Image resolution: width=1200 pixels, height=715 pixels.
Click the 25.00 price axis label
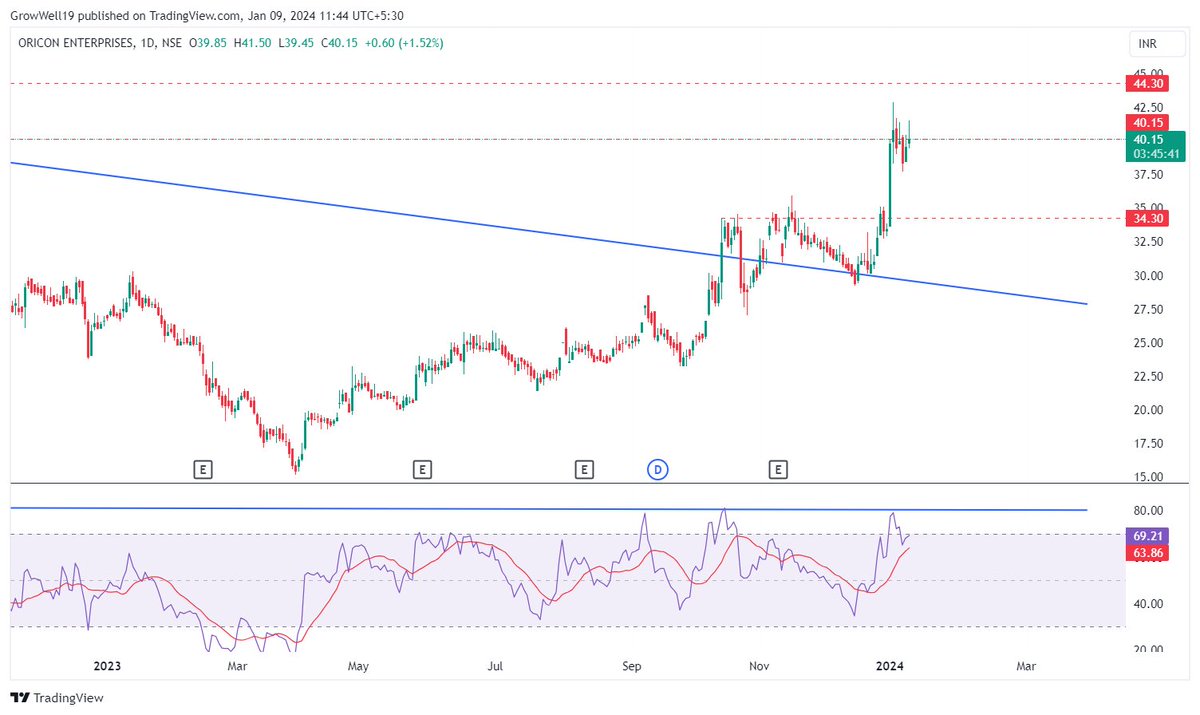click(1150, 343)
